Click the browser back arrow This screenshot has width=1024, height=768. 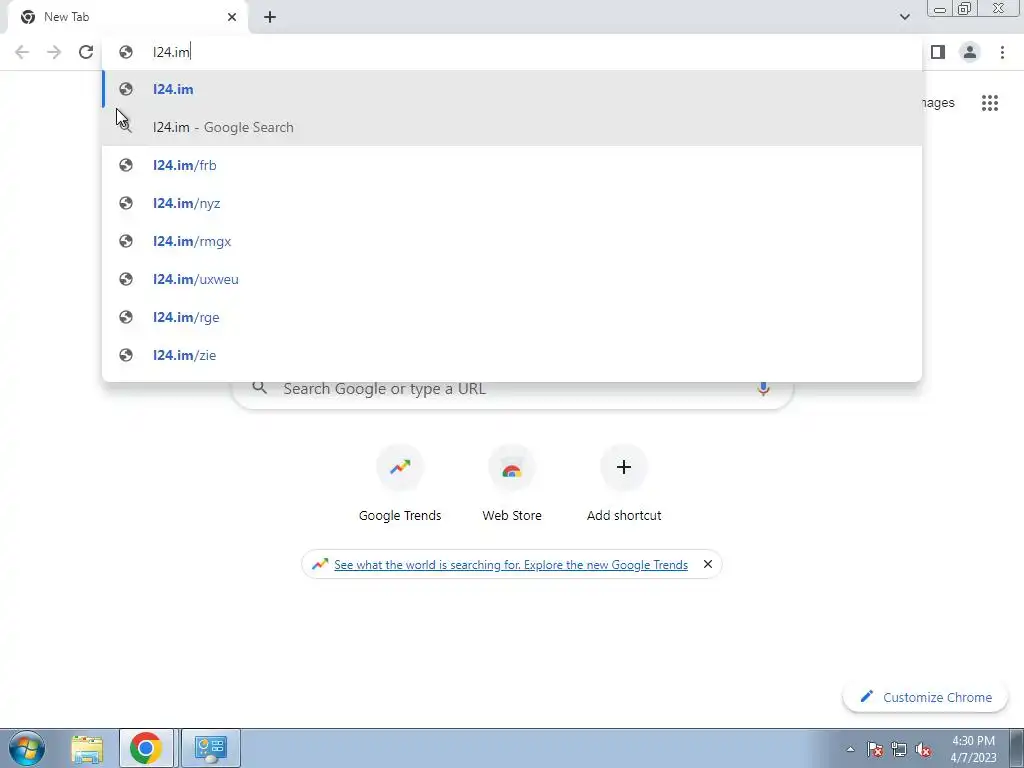tap(22, 52)
